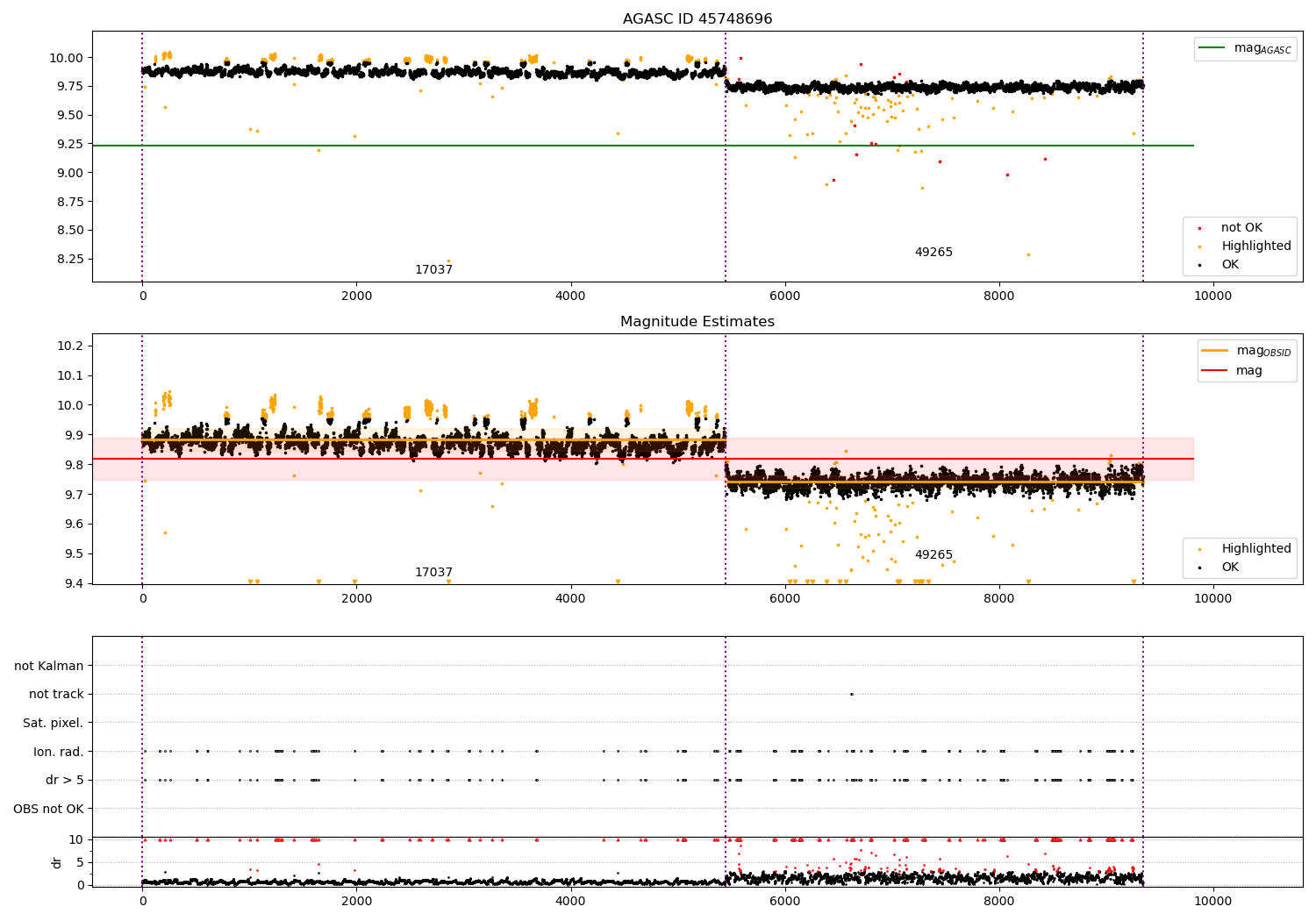The width and height of the screenshot is (1316, 921).
Task: Click the 10.00 y-axis tick in AGASC ID plot
Action: click(68, 58)
